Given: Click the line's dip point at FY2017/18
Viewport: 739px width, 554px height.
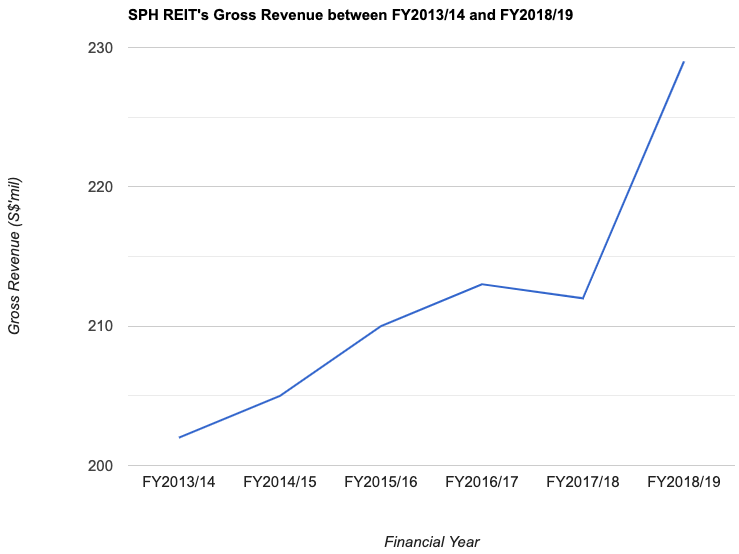Looking at the screenshot, I should pos(583,298).
